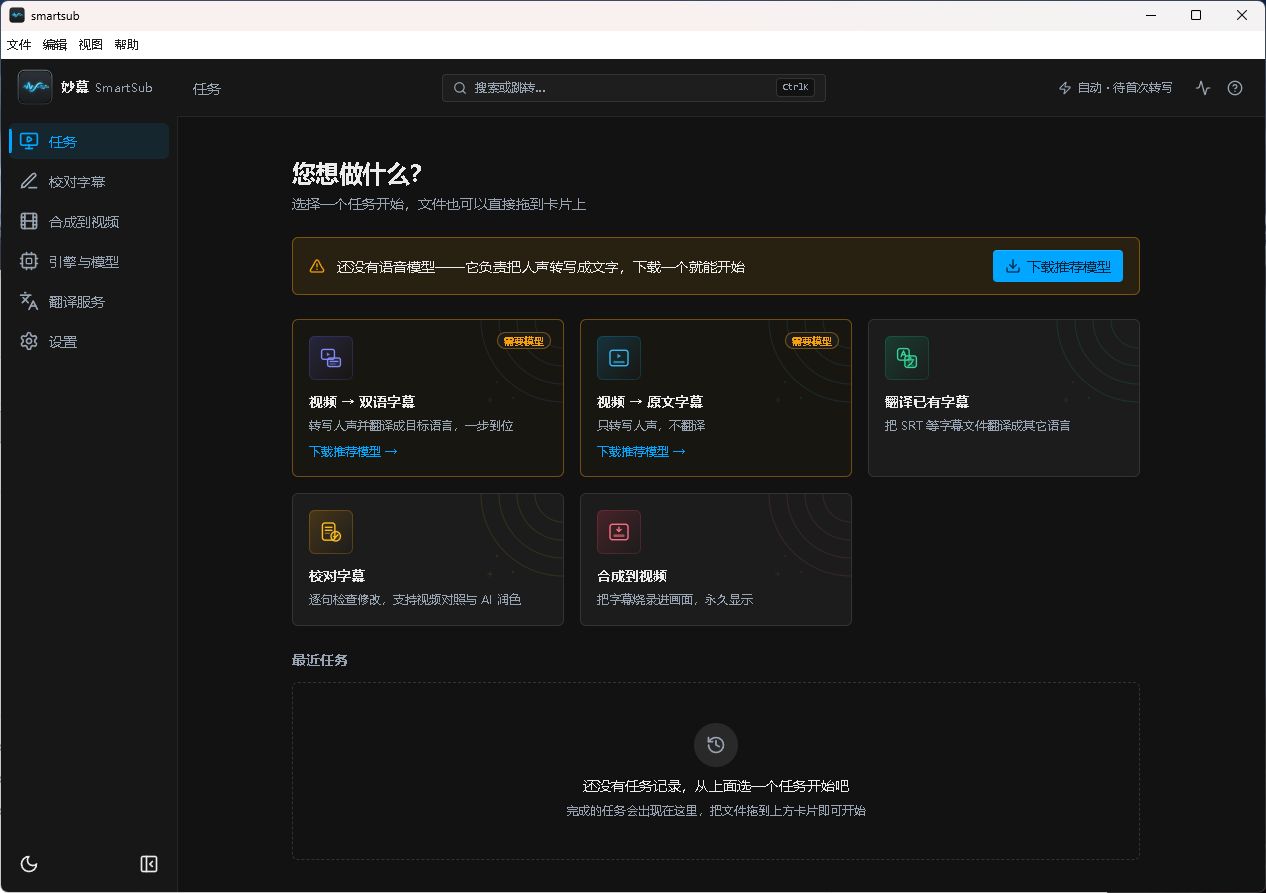Click the 视频 → 双语字幕 title
This screenshot has height=893, width=1266.
(362, 402)
